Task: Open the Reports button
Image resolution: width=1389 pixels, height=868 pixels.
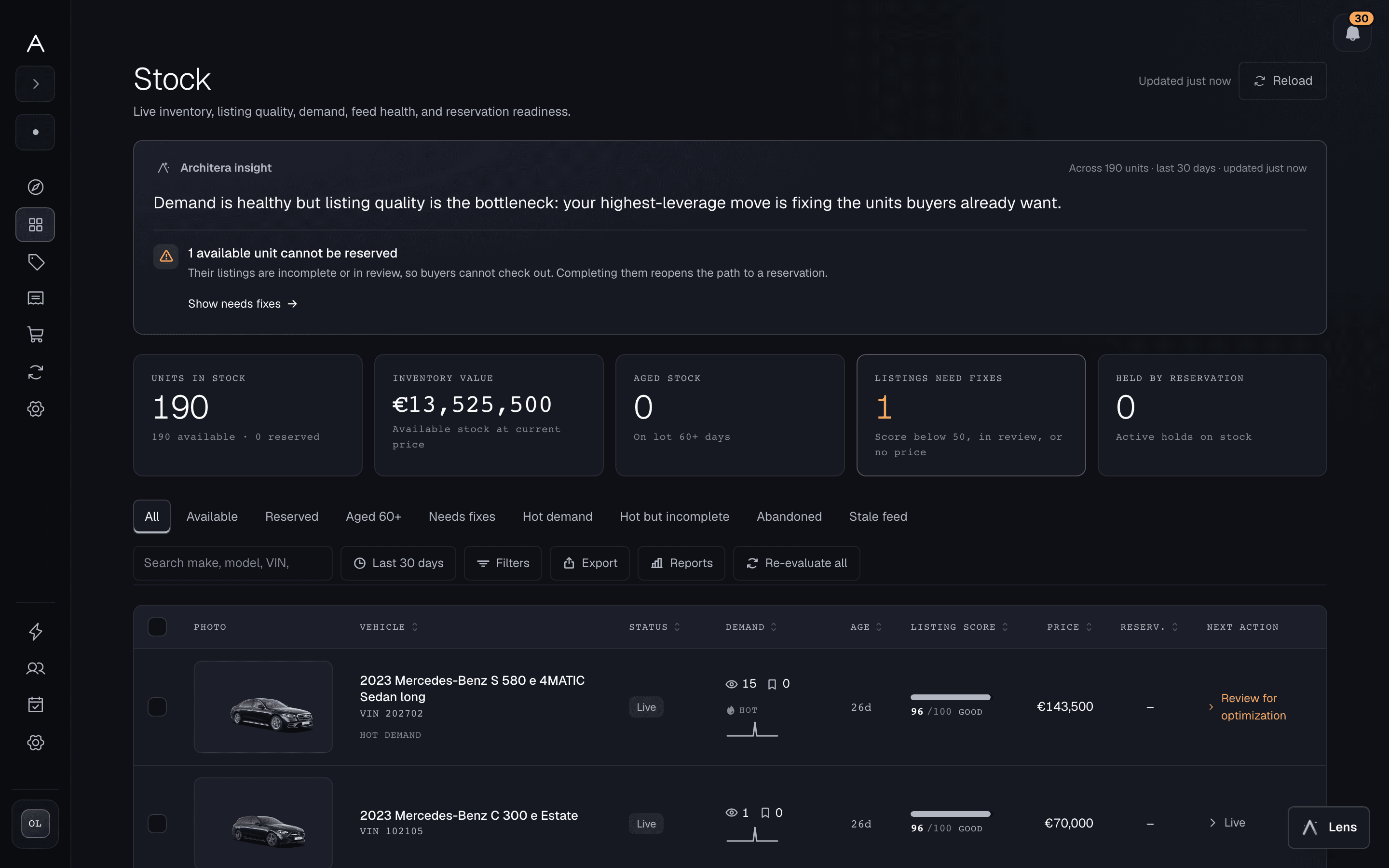Action: [x=681, y=563]
